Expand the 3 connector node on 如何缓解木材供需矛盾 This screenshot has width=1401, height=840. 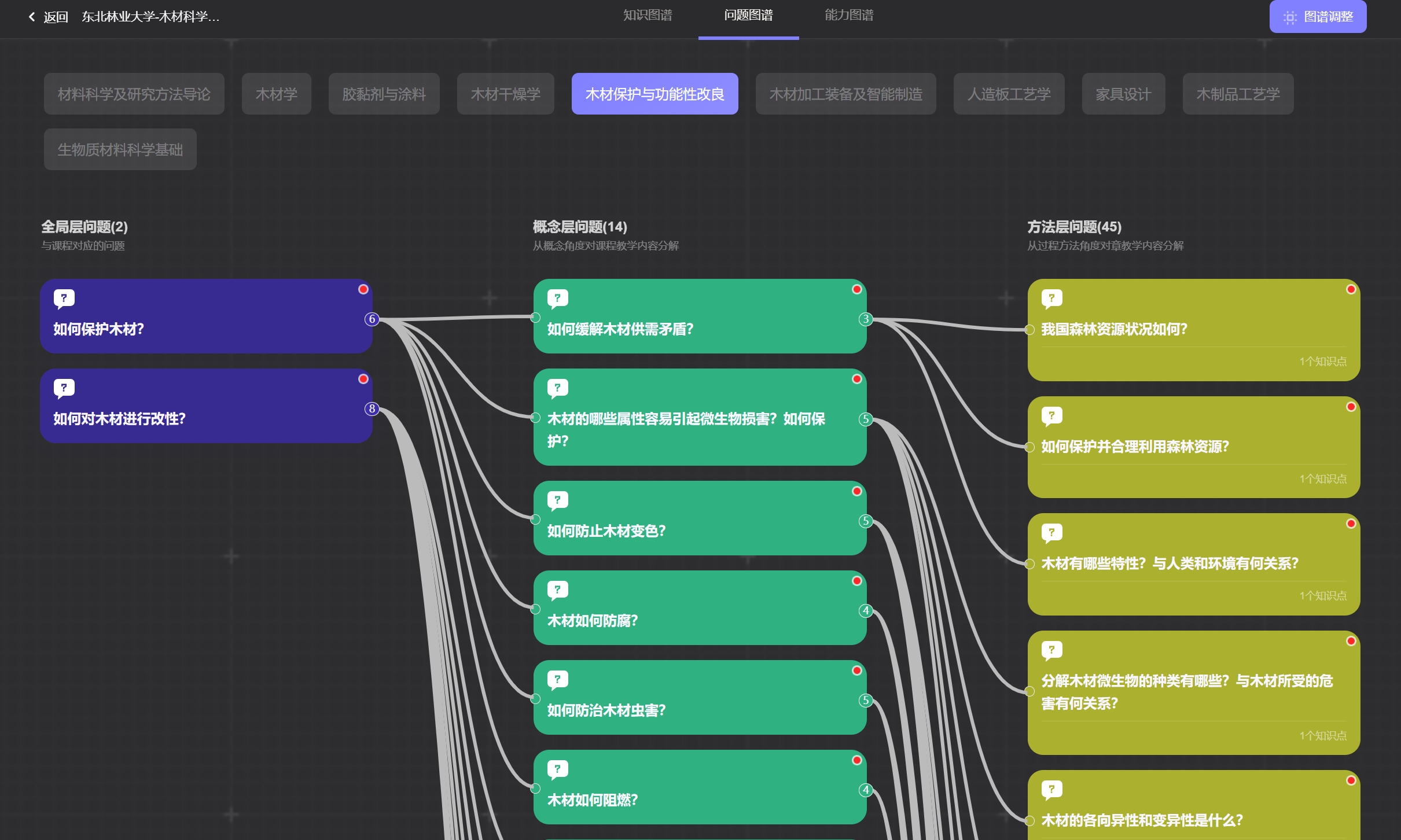pos(866,319)
